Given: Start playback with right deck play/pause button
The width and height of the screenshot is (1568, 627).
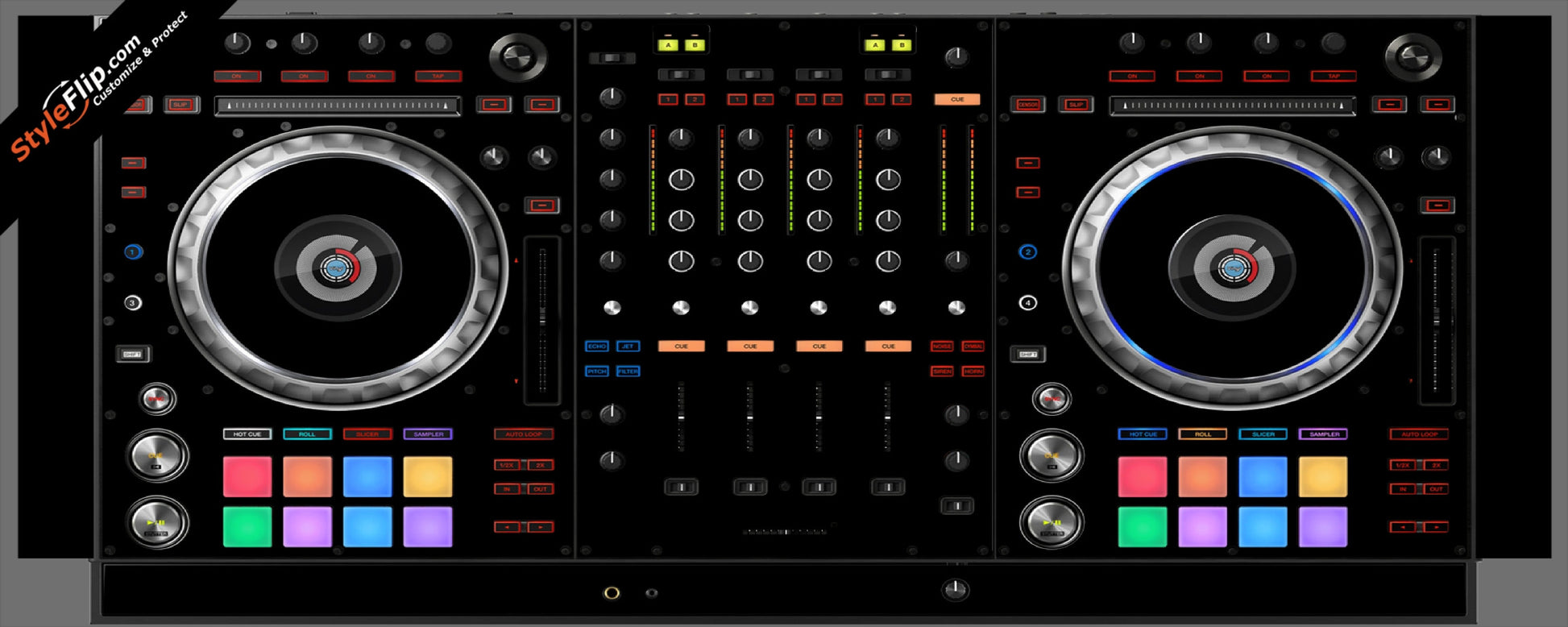Looking at the screenshot, I should coord(1052,521).
